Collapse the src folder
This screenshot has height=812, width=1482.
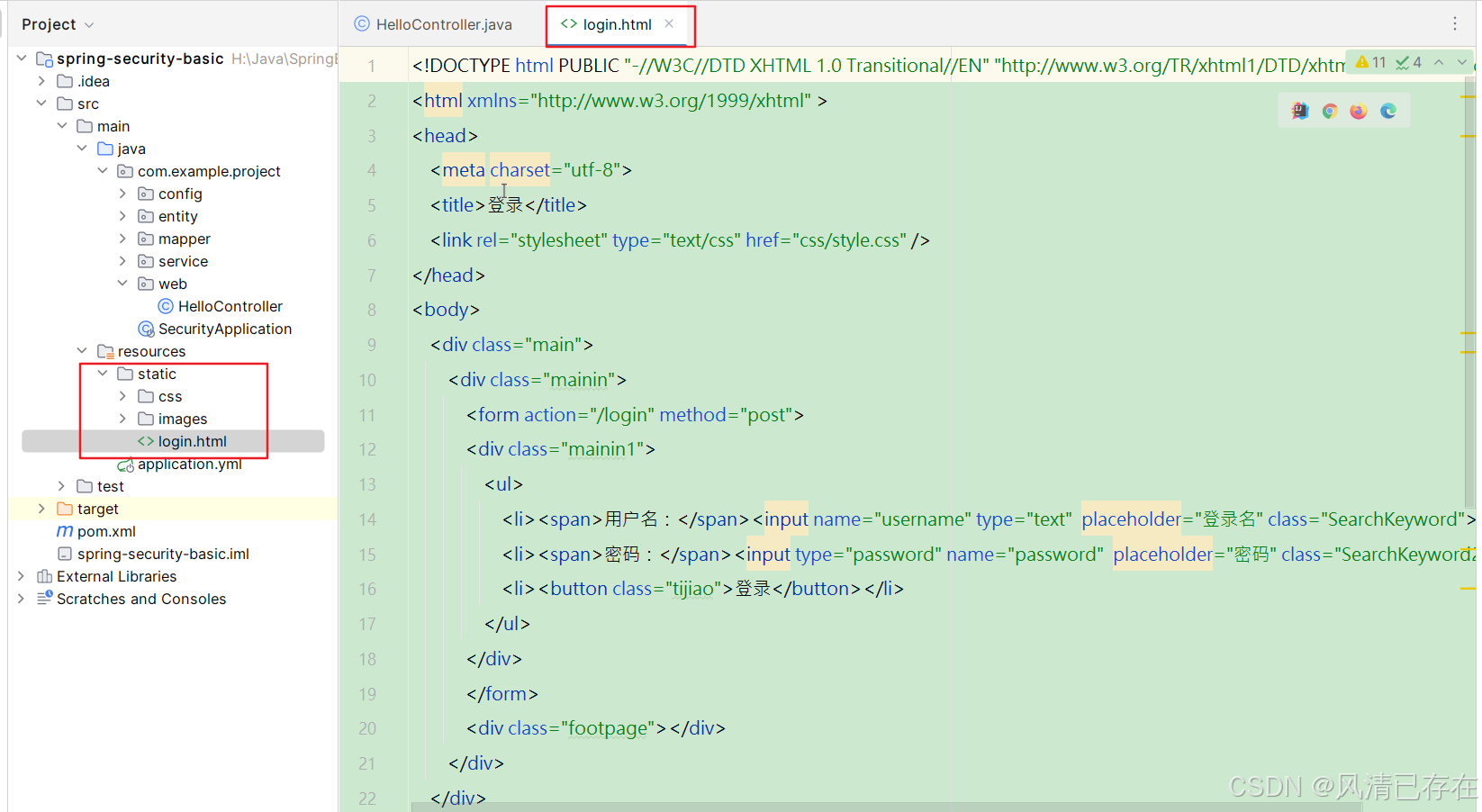tap(41, 104)
